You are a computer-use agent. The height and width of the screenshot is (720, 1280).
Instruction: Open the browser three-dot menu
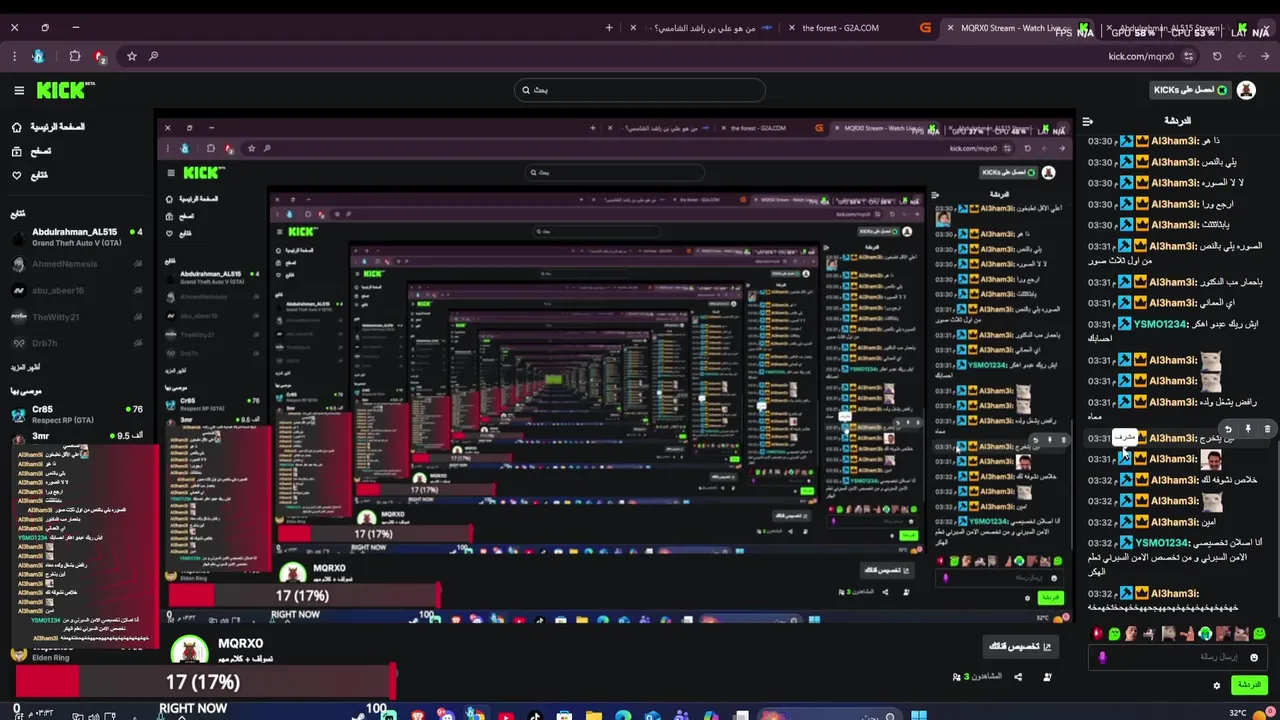point(15,56)
